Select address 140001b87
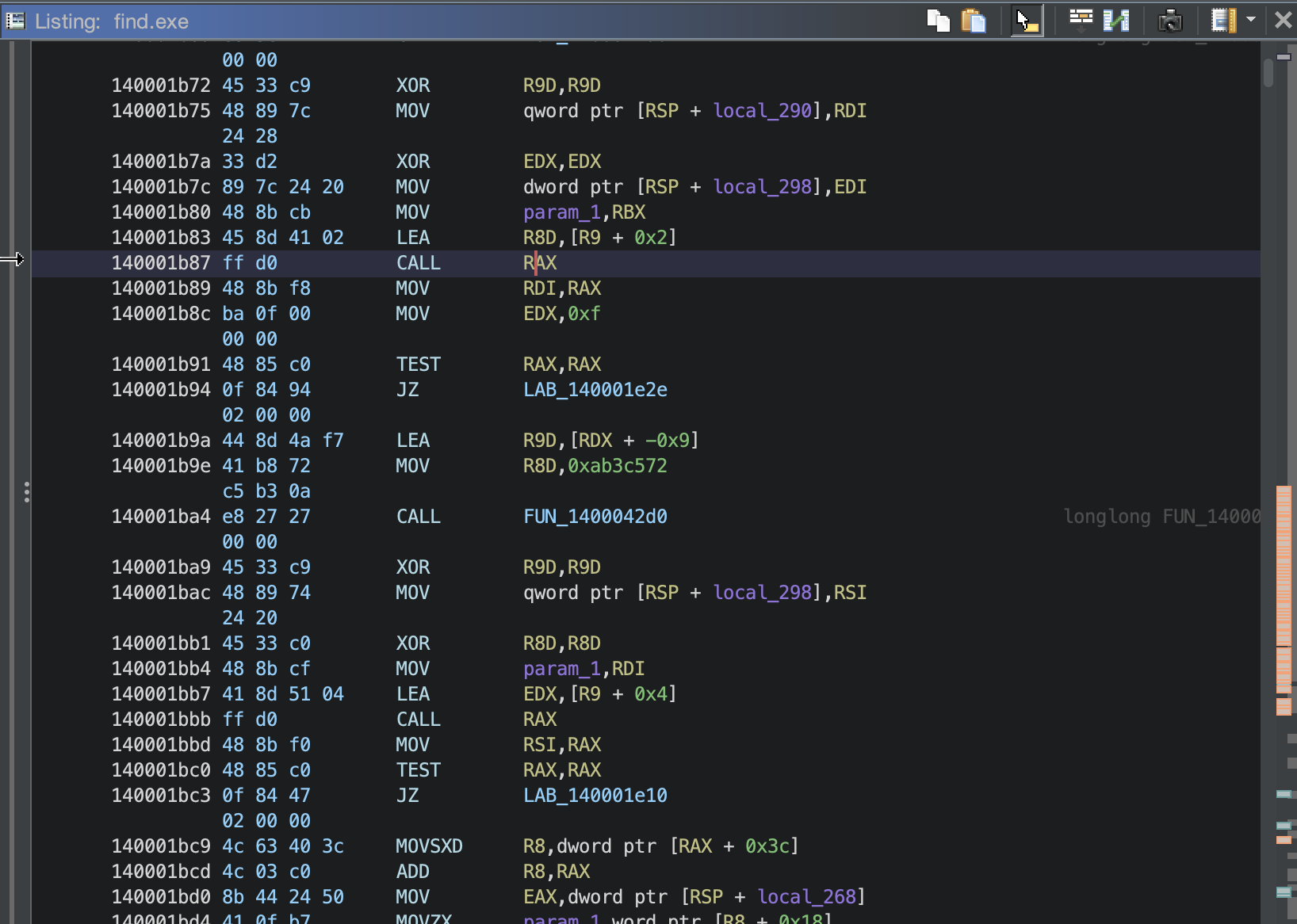 [161, 263]
